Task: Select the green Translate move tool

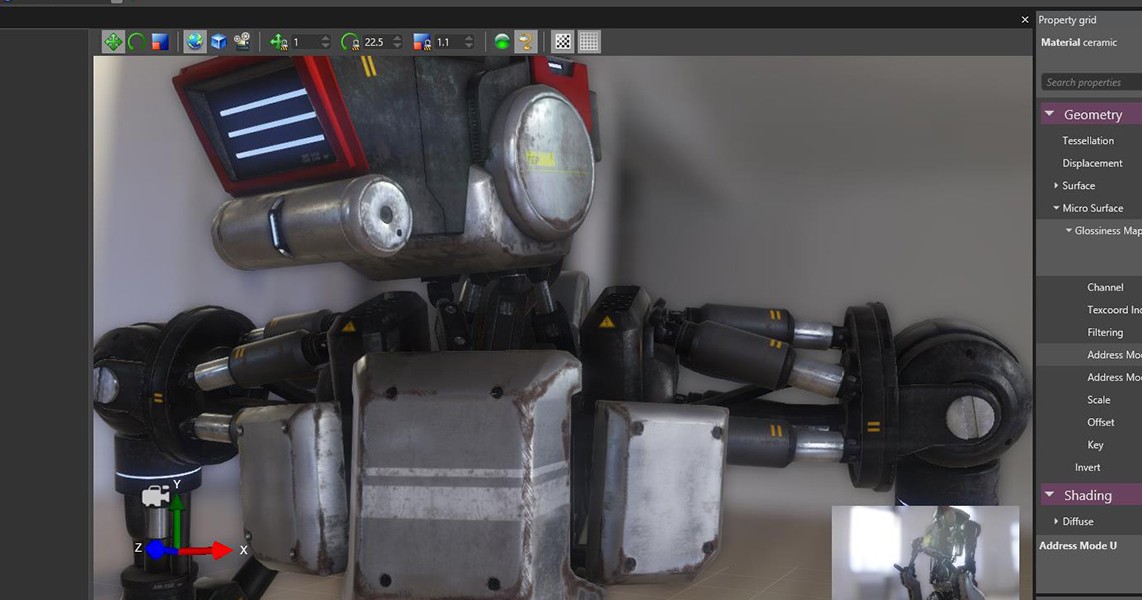Action: pyautogui.click(x=114, y=42)
